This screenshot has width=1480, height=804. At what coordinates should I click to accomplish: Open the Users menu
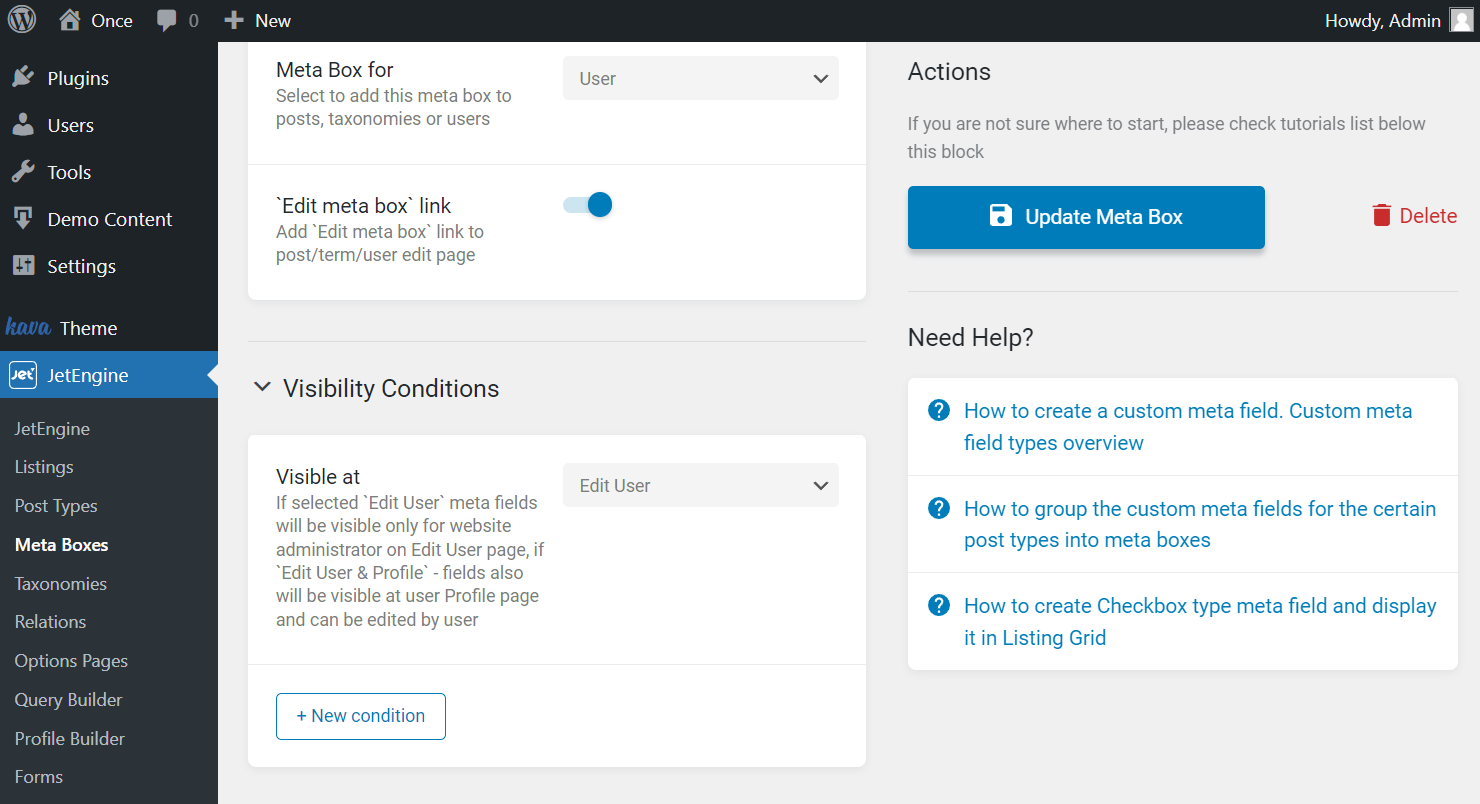pos(109,125)
